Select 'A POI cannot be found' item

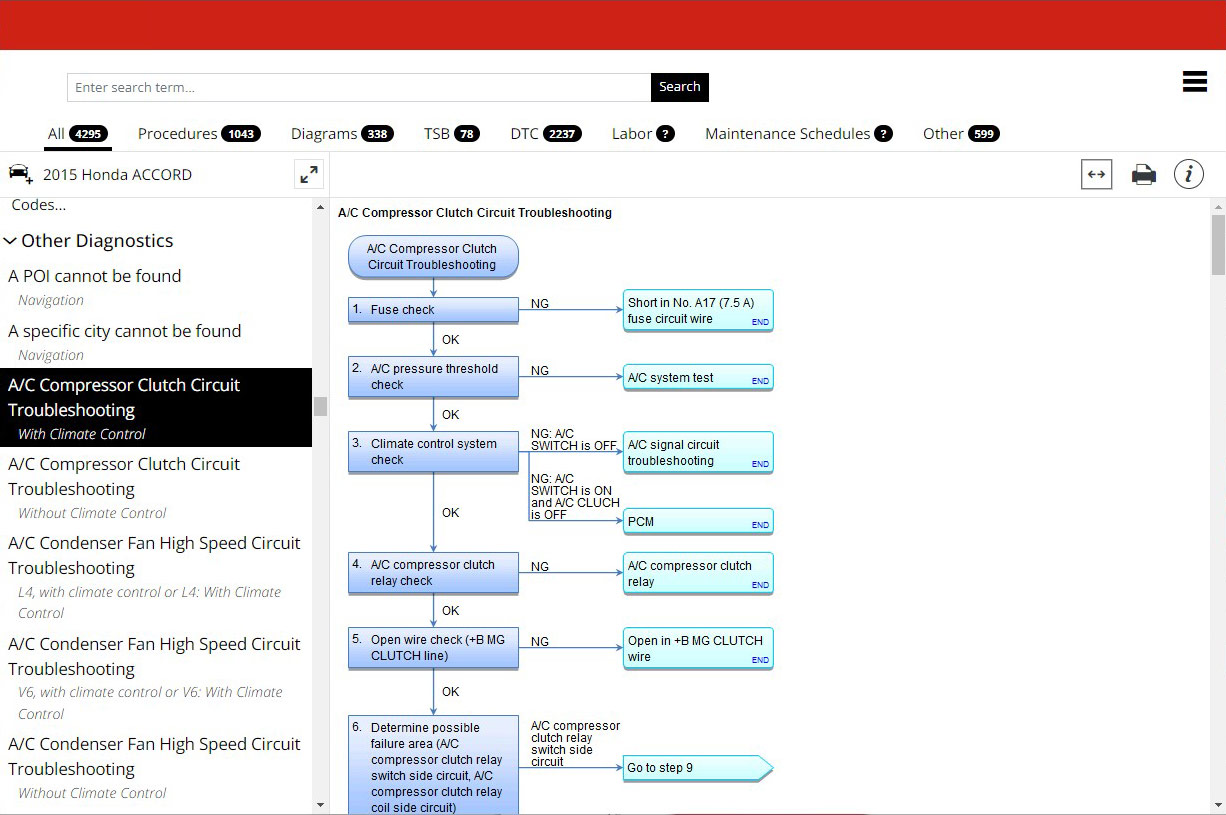pos(95,276)
